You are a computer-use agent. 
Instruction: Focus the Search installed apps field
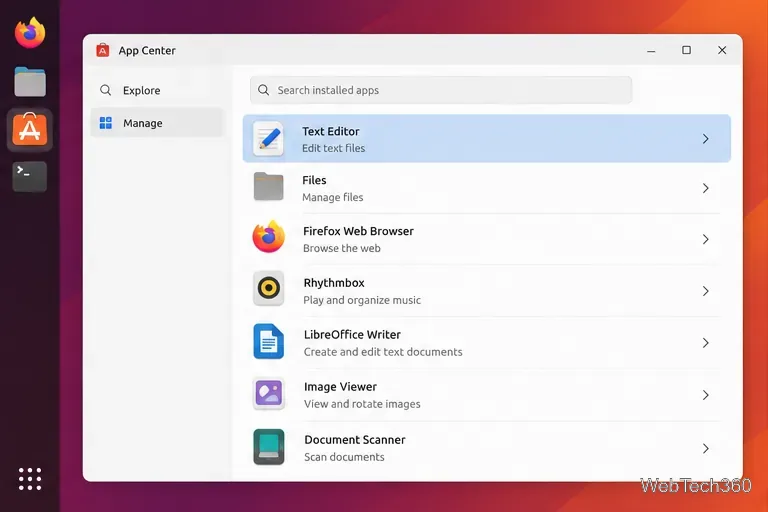(441, 90)
